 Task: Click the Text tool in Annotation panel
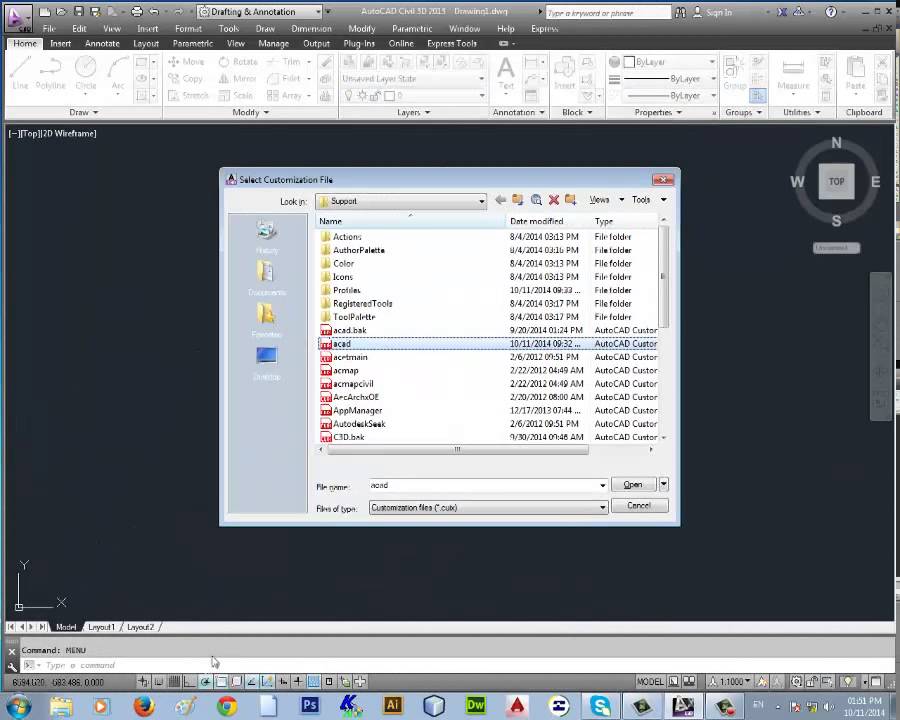[x=506, y=73]
